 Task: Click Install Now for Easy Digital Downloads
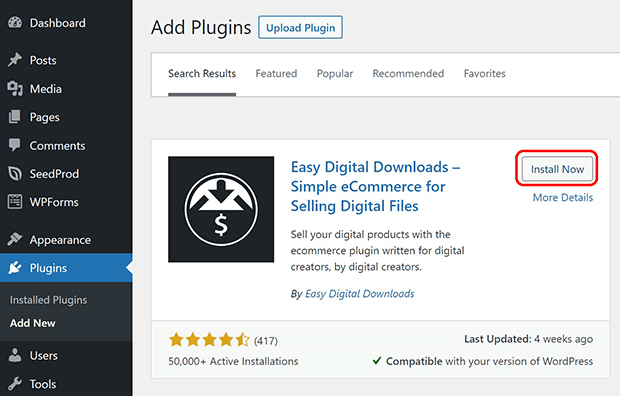coord(557,169)
